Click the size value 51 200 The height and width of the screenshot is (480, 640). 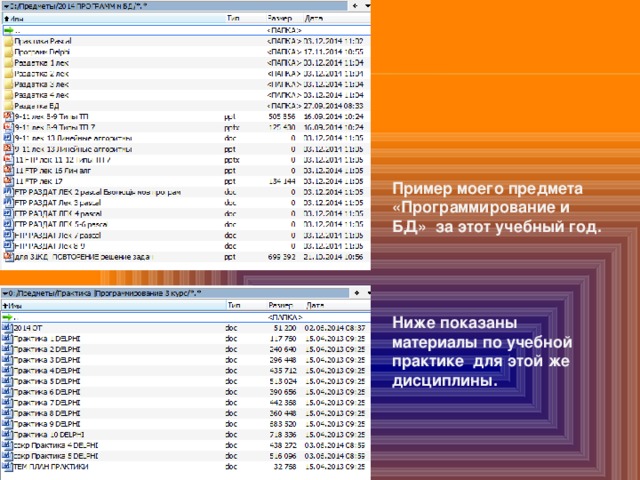285,328
